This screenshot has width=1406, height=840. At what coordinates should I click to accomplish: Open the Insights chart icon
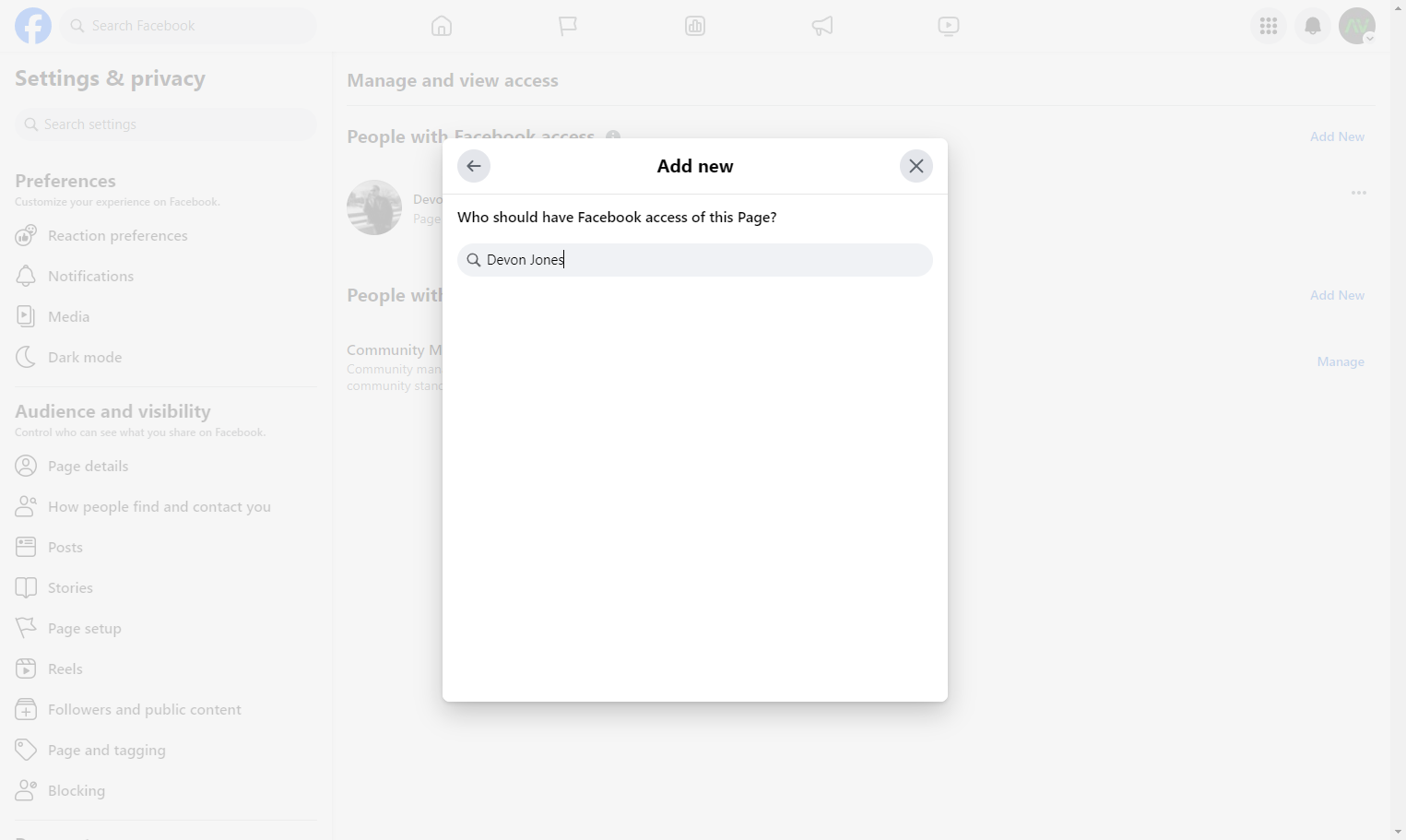pyautogui.click(x=695, y=26)
